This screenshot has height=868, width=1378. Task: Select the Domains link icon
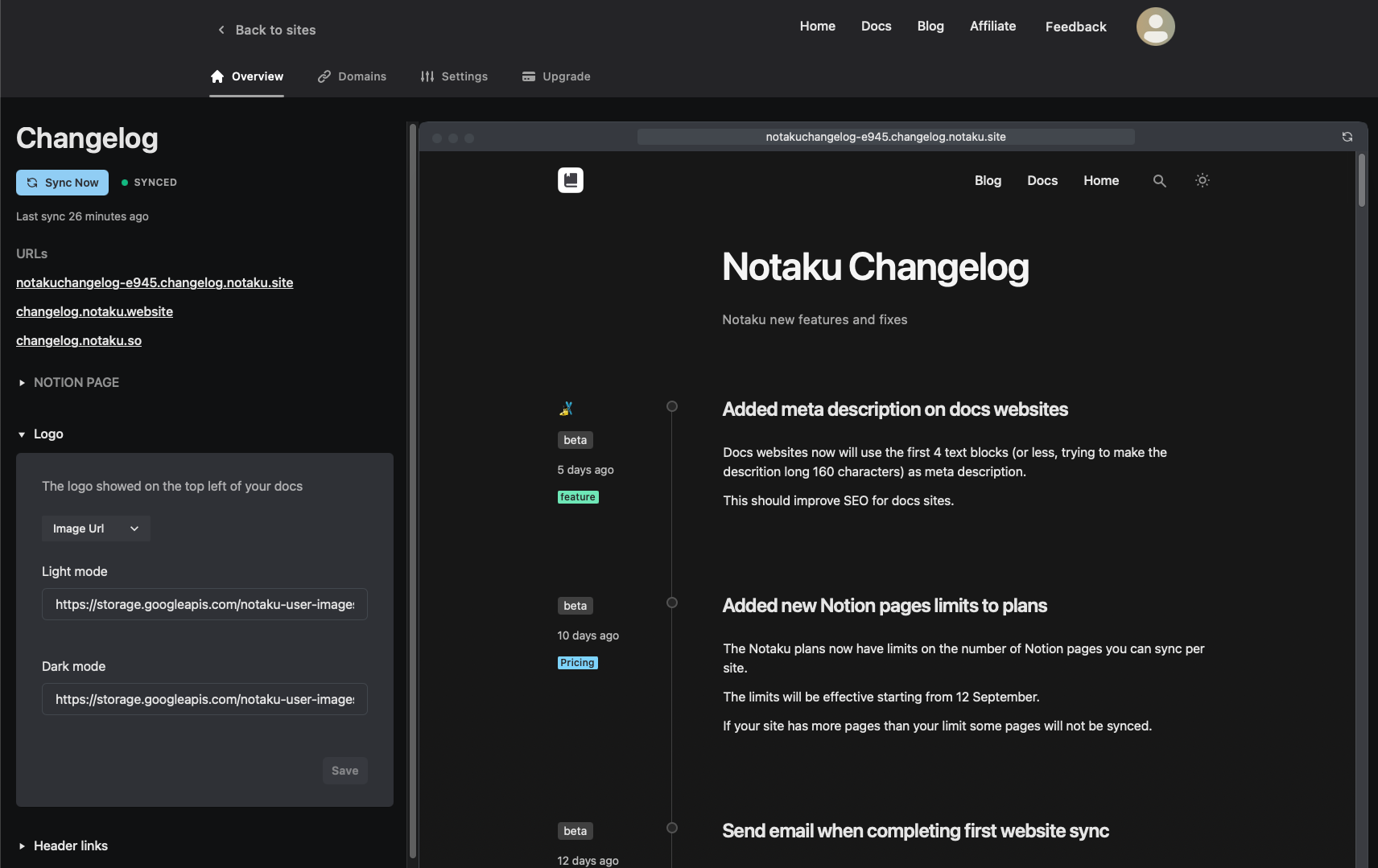(324, 76)
